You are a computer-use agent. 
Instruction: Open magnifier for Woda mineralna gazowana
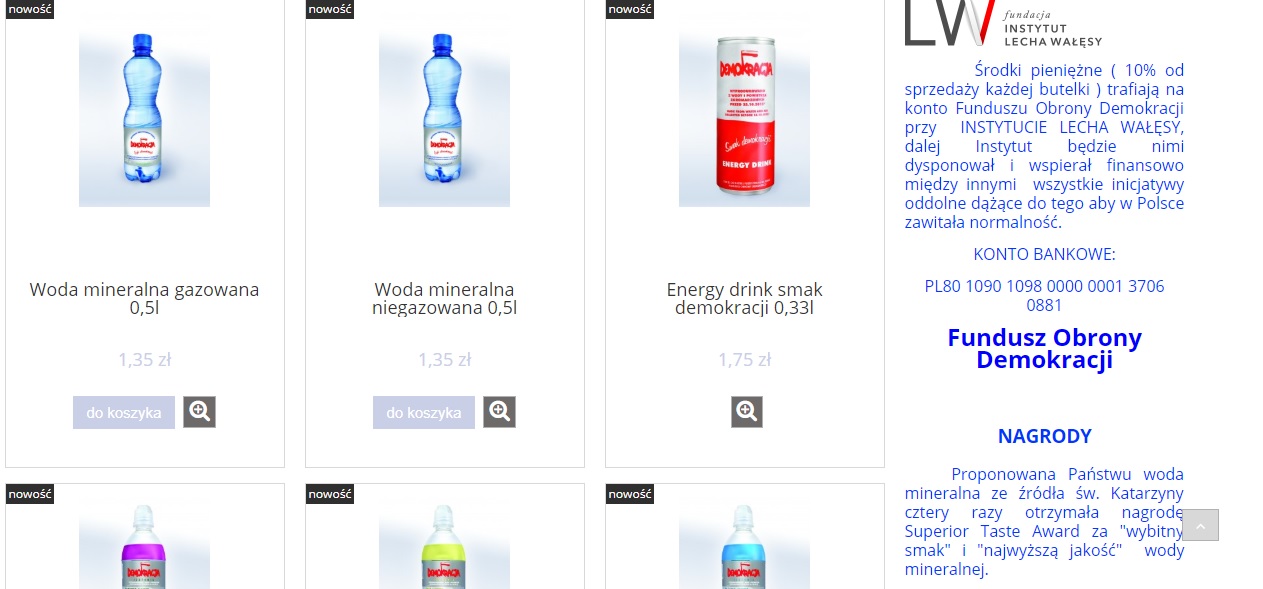(x=199, y=412)
